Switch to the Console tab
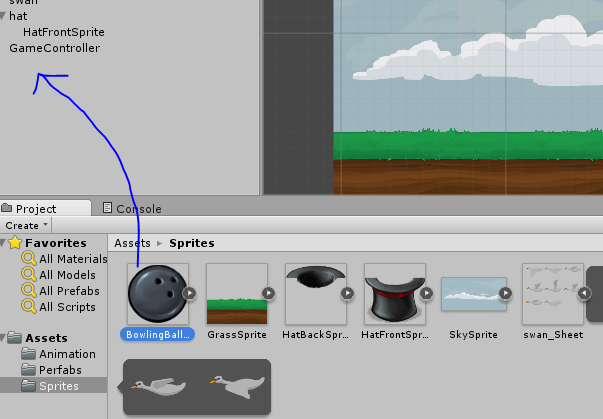The height and width of the screenshot is (419, 603). 132,208
